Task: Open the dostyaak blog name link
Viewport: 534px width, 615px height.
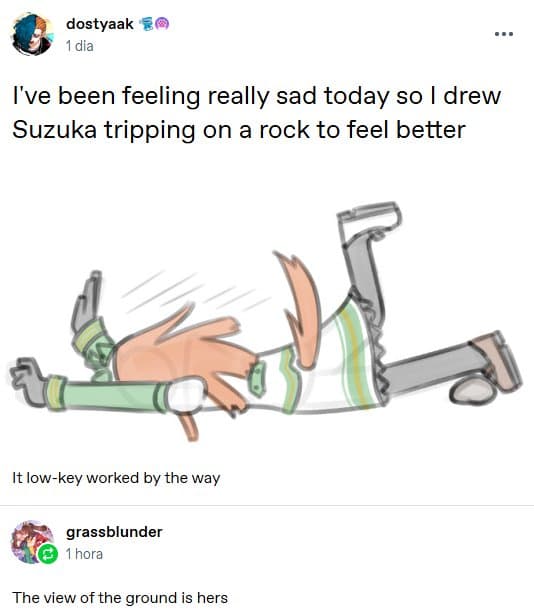Action: pyautogui.click(x=100, y=24)
